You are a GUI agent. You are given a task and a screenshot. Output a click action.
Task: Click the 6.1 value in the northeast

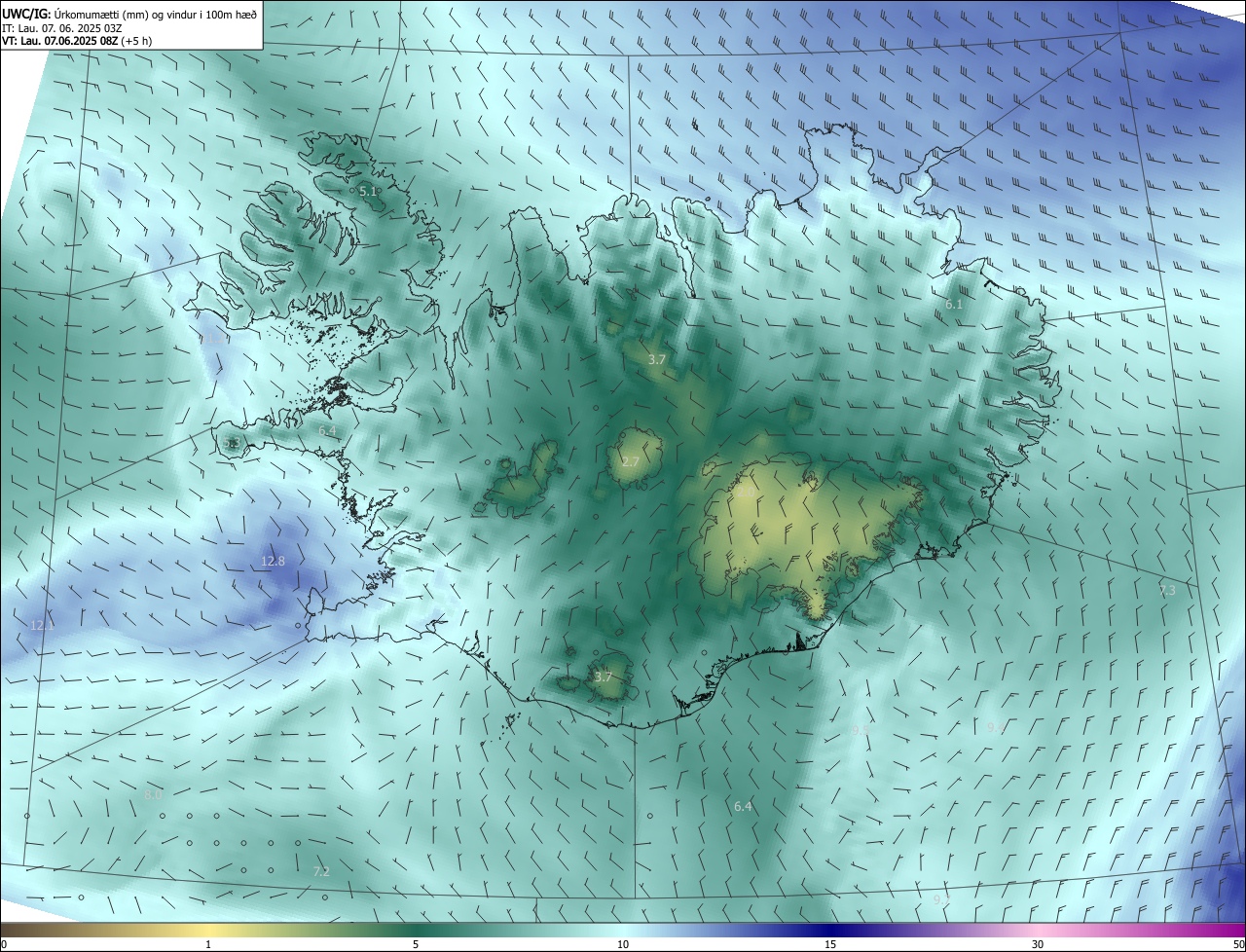click(954, 305)
